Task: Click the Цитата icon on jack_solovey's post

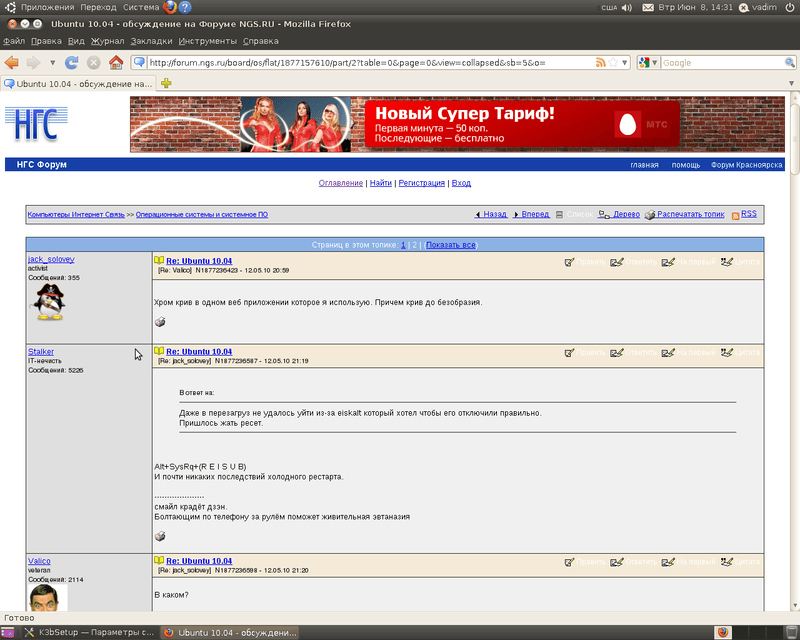Action: tap(727, 262)
